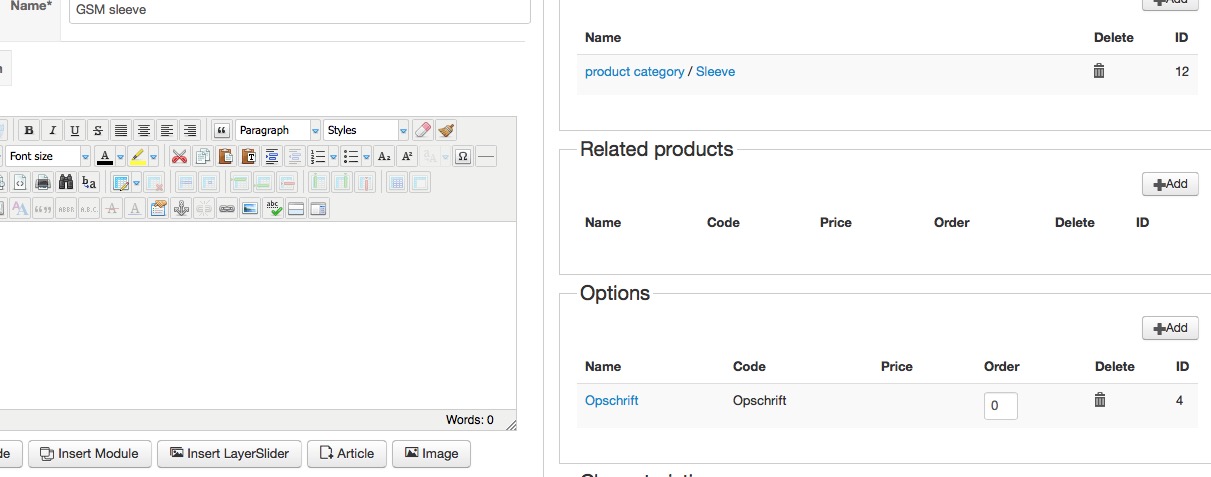Click the yellow highlight color swatch
Viewport: 1211px width, 477px height.
point(137,156)
